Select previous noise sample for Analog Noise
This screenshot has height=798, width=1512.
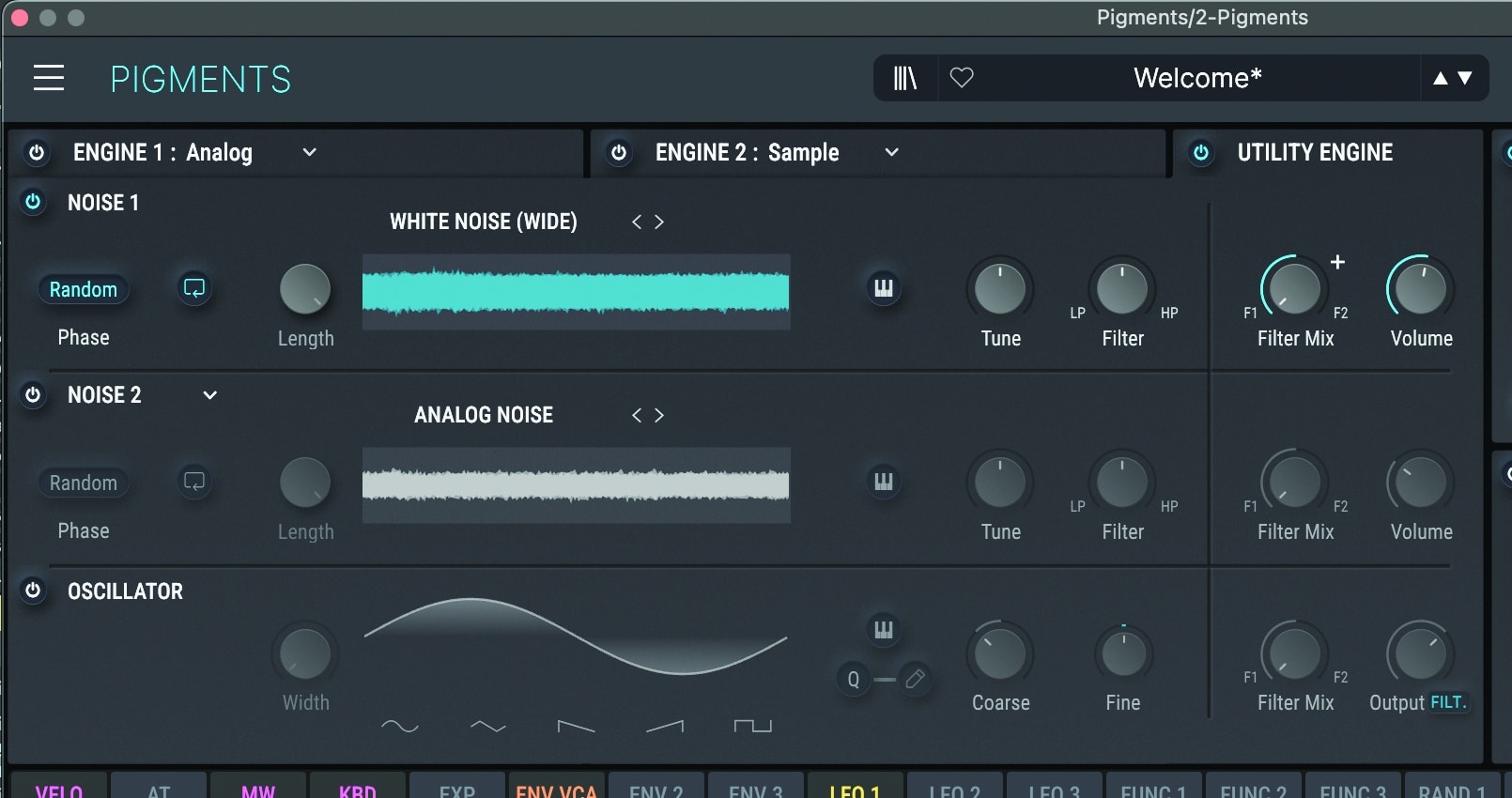tap(637, 415)
